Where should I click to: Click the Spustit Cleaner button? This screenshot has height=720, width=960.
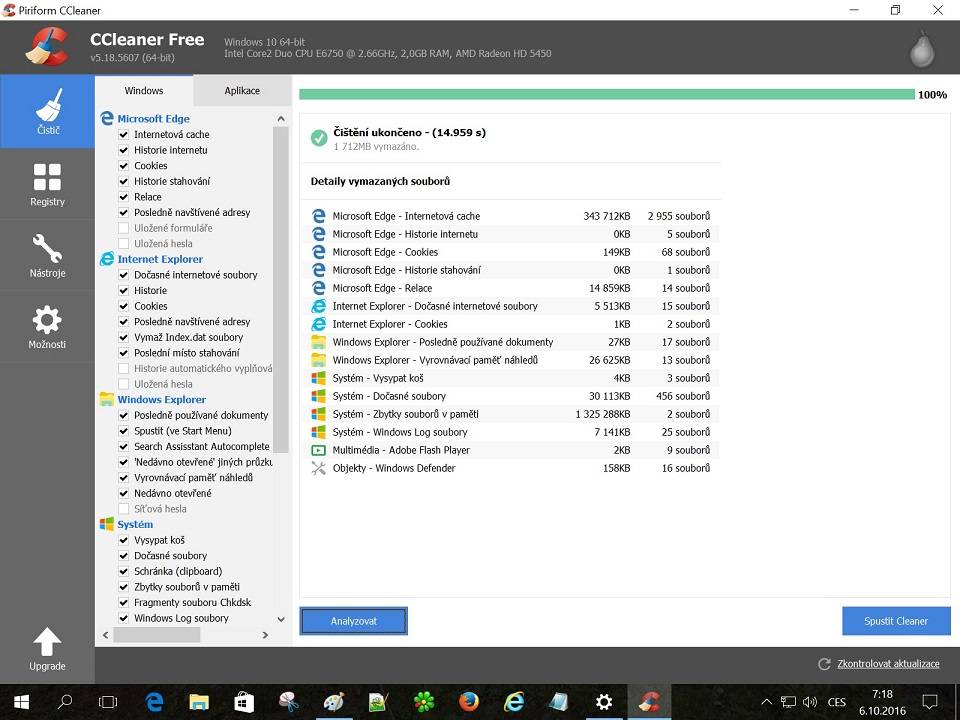[896, 621]
